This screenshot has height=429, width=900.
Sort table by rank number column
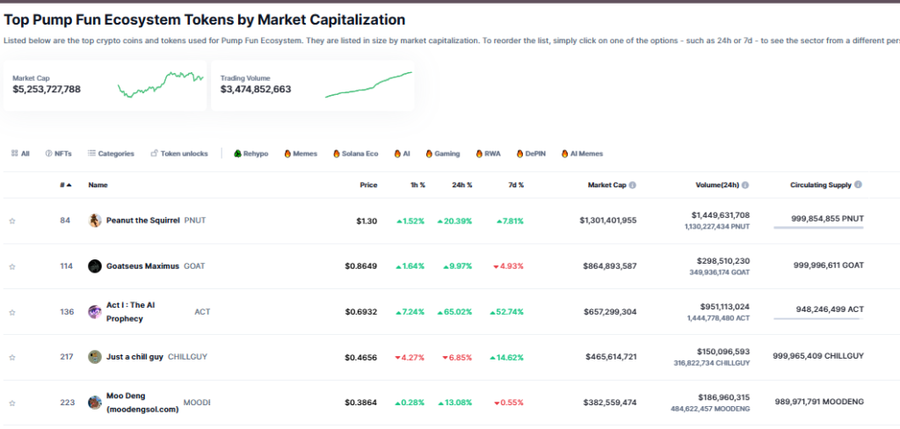[64, 185]
